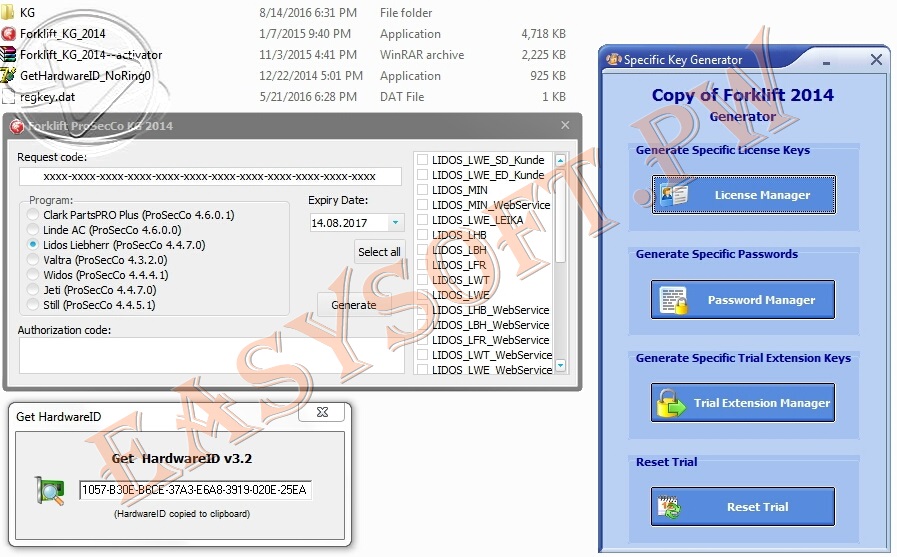Image resolution: width=897 pixels, height=557 pixels.
Task: Open the Password Manager
Action: tap(743, 300)
